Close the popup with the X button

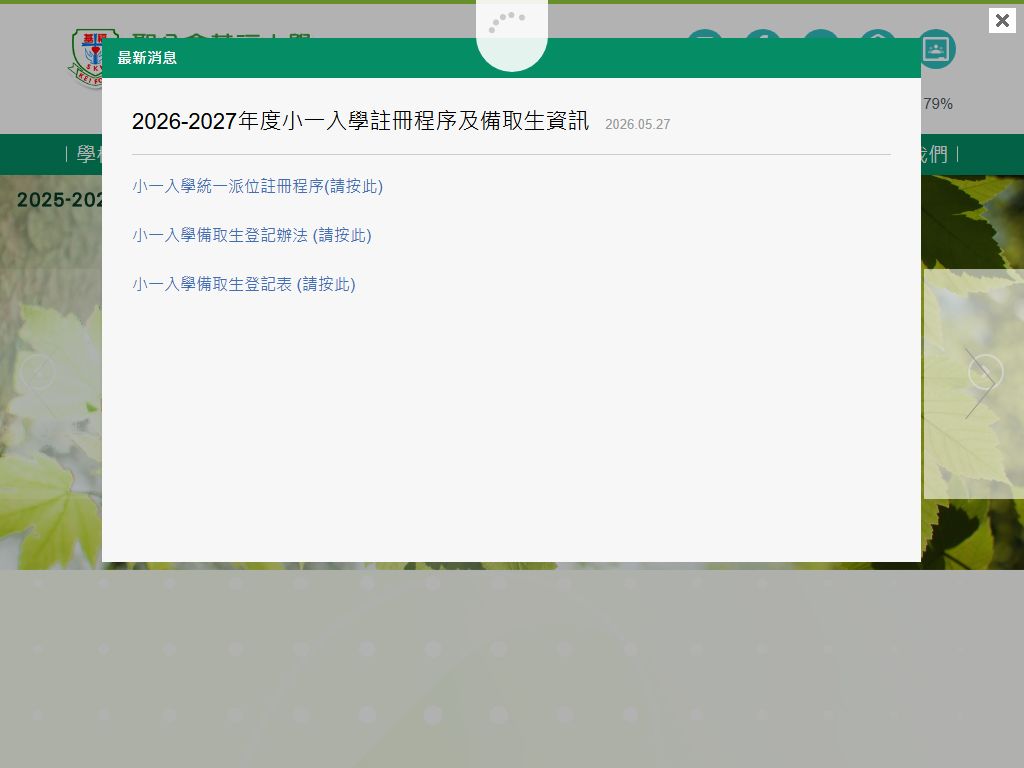point(1002,21)
